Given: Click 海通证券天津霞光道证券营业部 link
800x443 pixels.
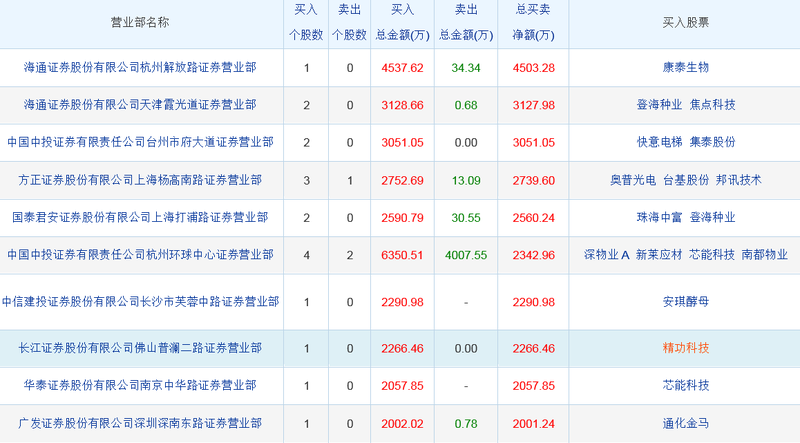Looking at the screenshot, I should pos(140,104).
